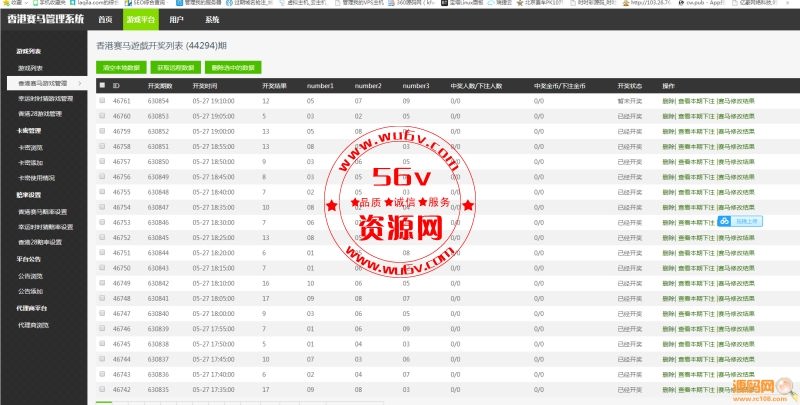Click 查看本期下注 link in row 46757
Screen dimensions: 800x405
(696, 162)
